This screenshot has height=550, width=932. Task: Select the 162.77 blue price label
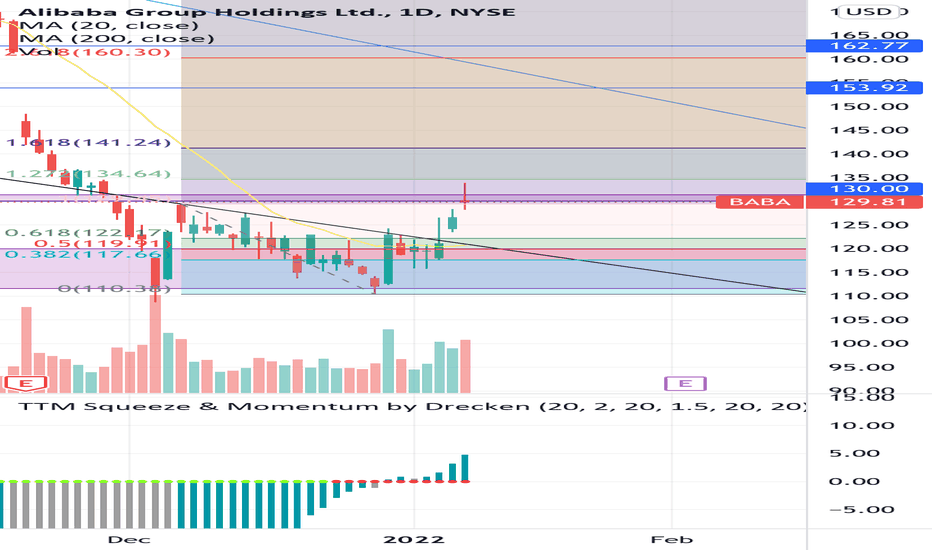[x=864, y=46]
